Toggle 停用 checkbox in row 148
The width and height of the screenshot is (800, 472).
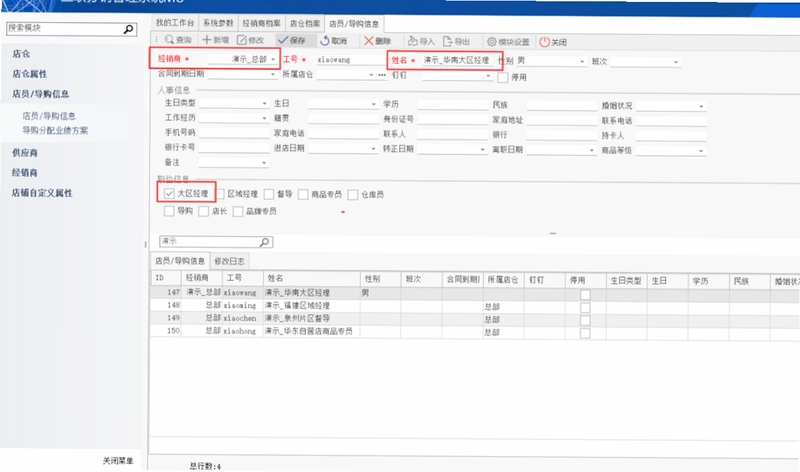[x=585, y=308]
